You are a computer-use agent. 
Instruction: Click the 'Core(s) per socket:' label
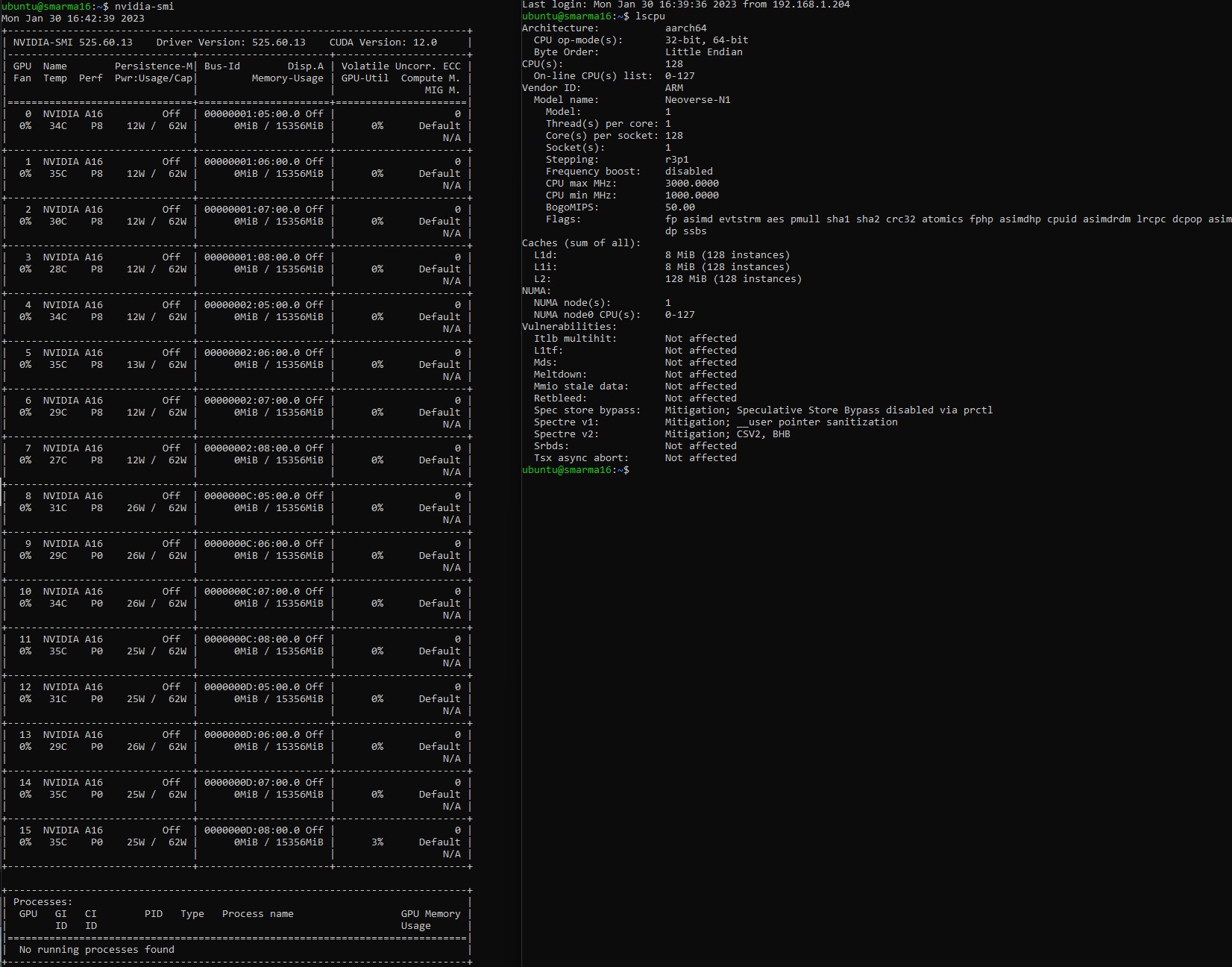point(603,135)
